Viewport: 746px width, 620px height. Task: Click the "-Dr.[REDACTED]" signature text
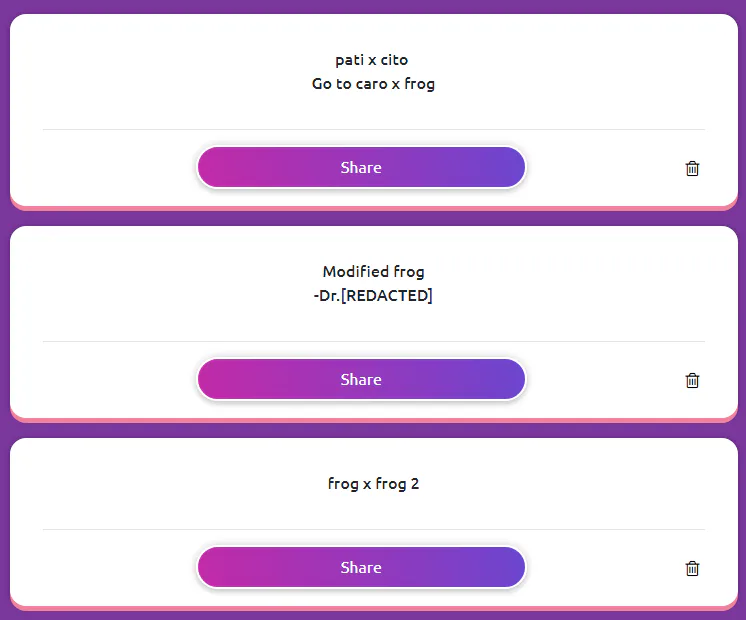coord(373,296)
